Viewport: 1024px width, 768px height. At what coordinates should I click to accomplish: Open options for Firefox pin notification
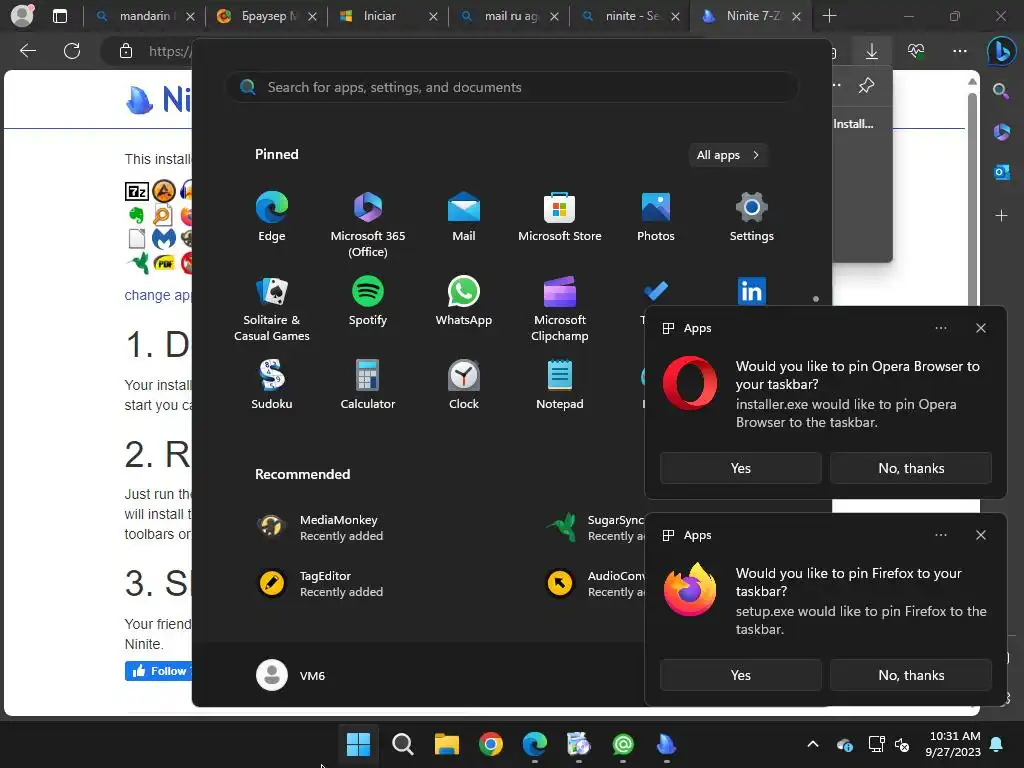click(x=941, y=535)
